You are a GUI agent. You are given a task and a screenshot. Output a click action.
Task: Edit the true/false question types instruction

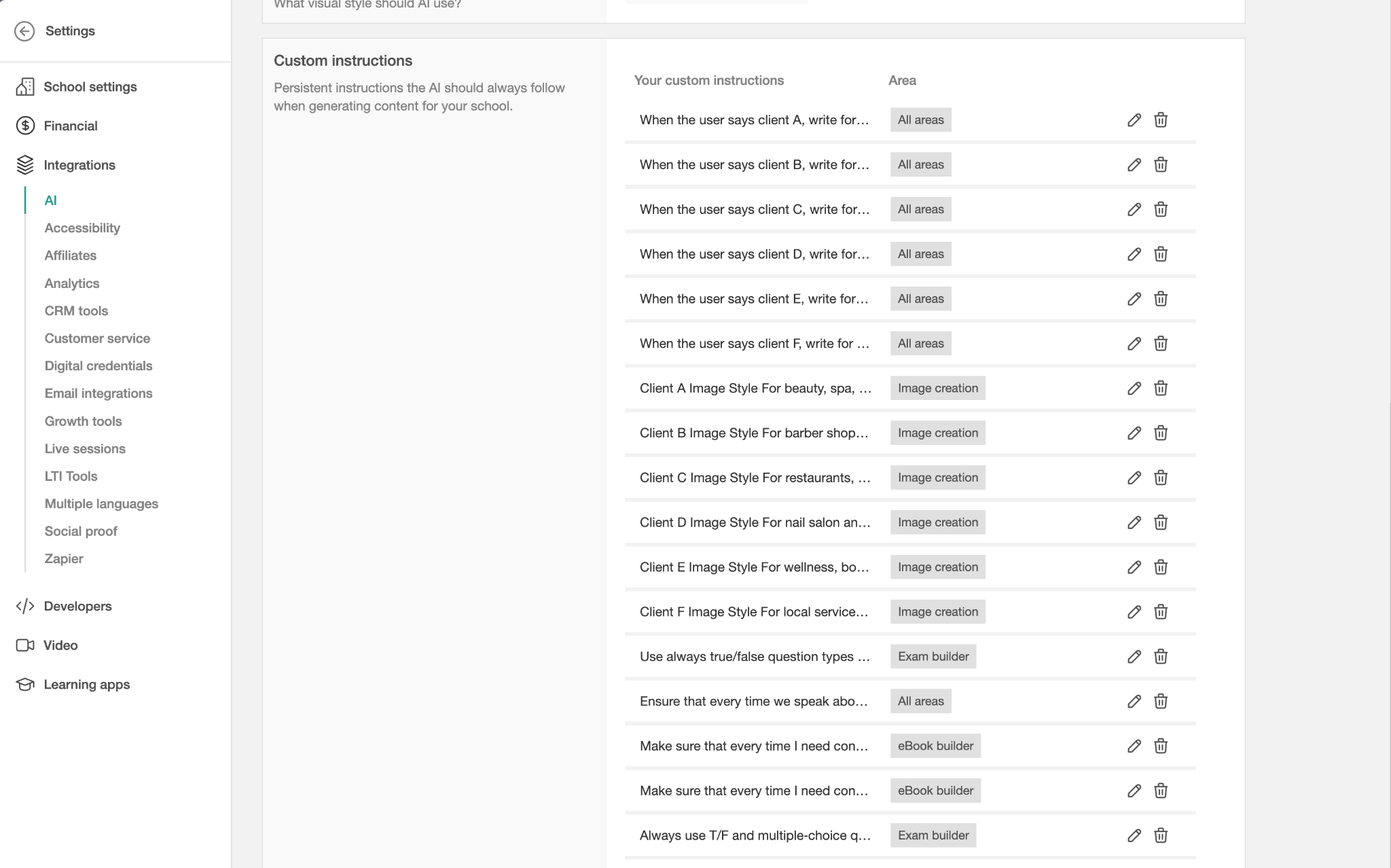coord(1134,657)
